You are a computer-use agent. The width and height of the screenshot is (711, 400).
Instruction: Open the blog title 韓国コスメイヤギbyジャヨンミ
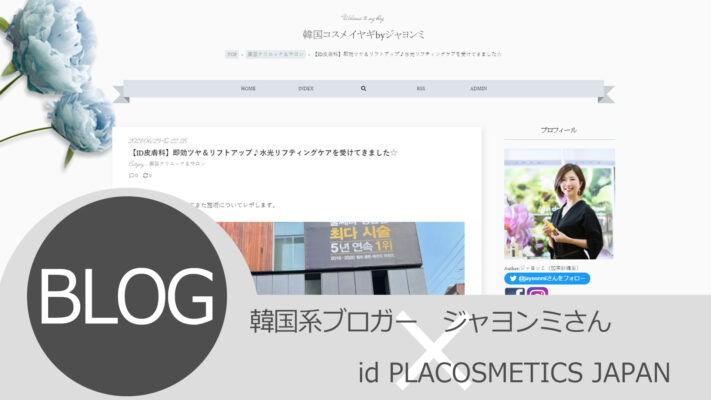coord(363,34)
